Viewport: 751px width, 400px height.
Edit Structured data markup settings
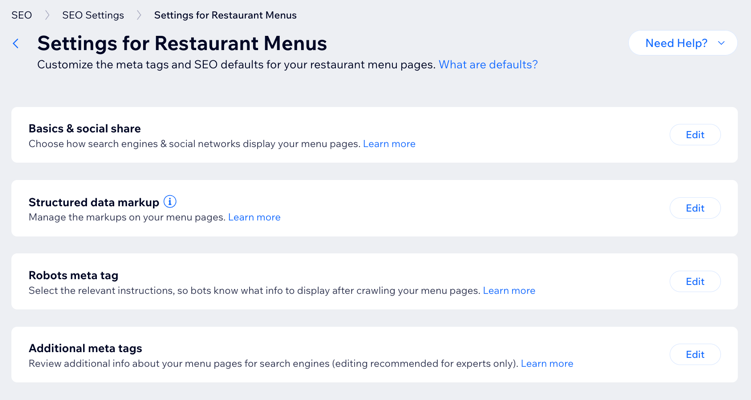695,208
